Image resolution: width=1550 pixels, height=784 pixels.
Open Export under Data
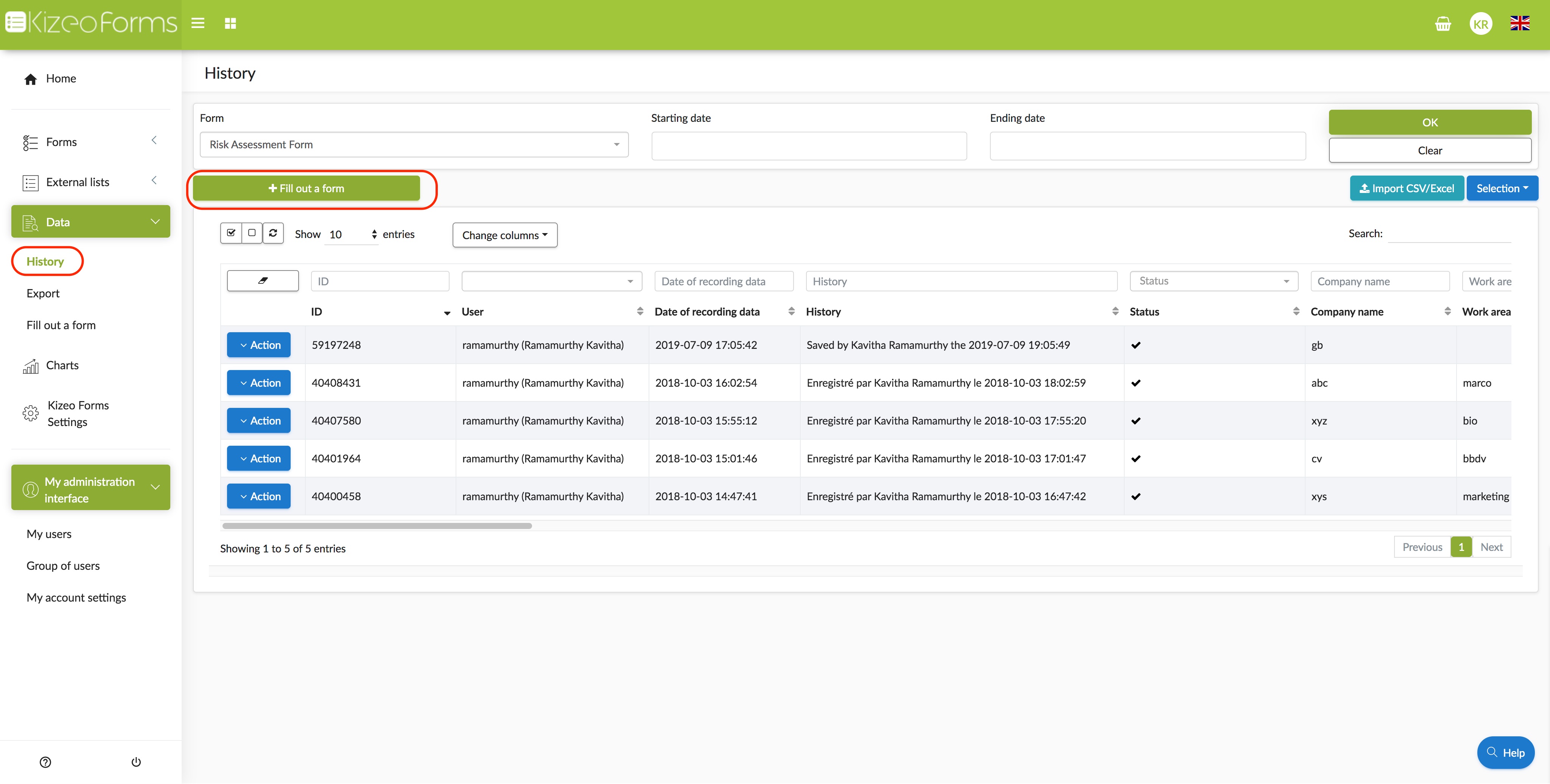[43, 294]
